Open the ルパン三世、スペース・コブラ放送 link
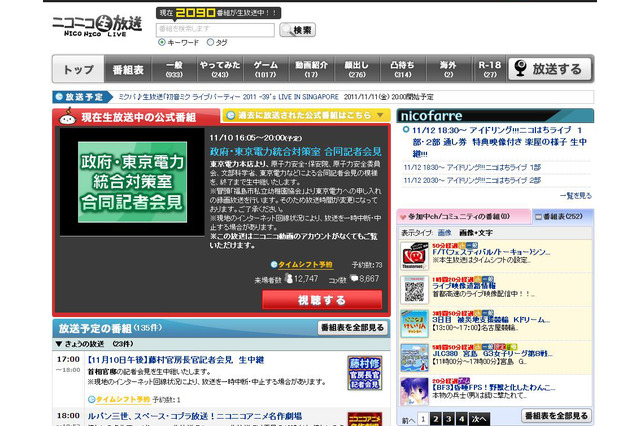 (x=195, y=416)
